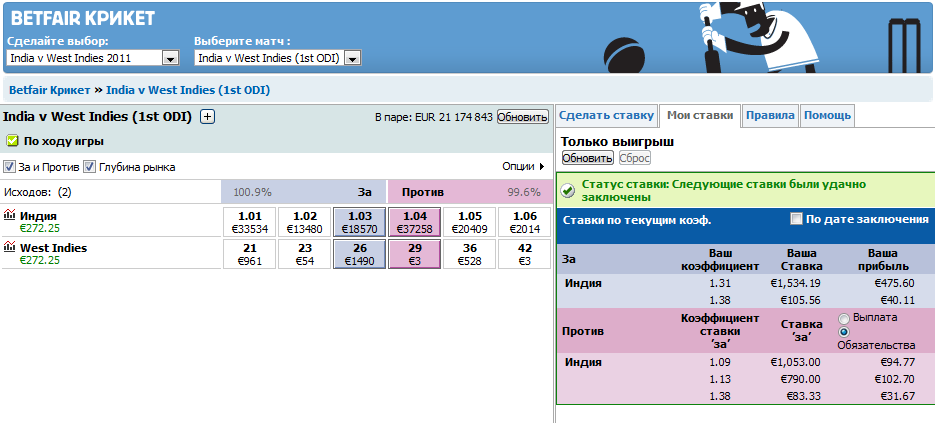Image resolution: width=935 pixels, height=423 pixels.
Task: Click the chart icon next to West Indies
Action: pos(10,248)
